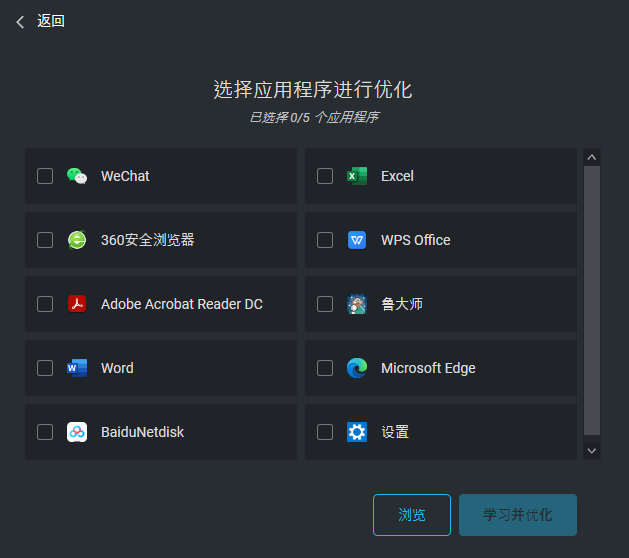Enable the Microsoft Edge checkbox

tap(325, 368)
